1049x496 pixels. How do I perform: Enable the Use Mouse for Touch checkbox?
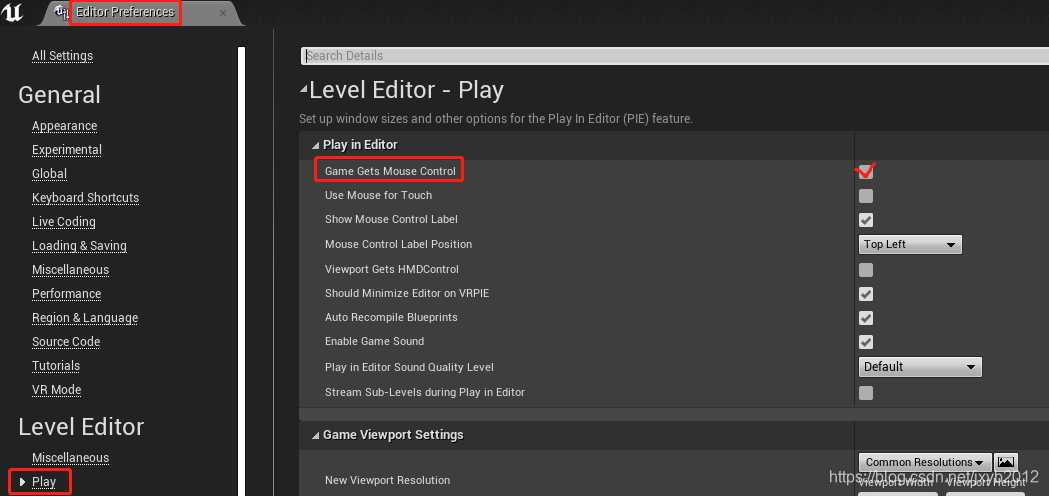[x=866, y=196]
